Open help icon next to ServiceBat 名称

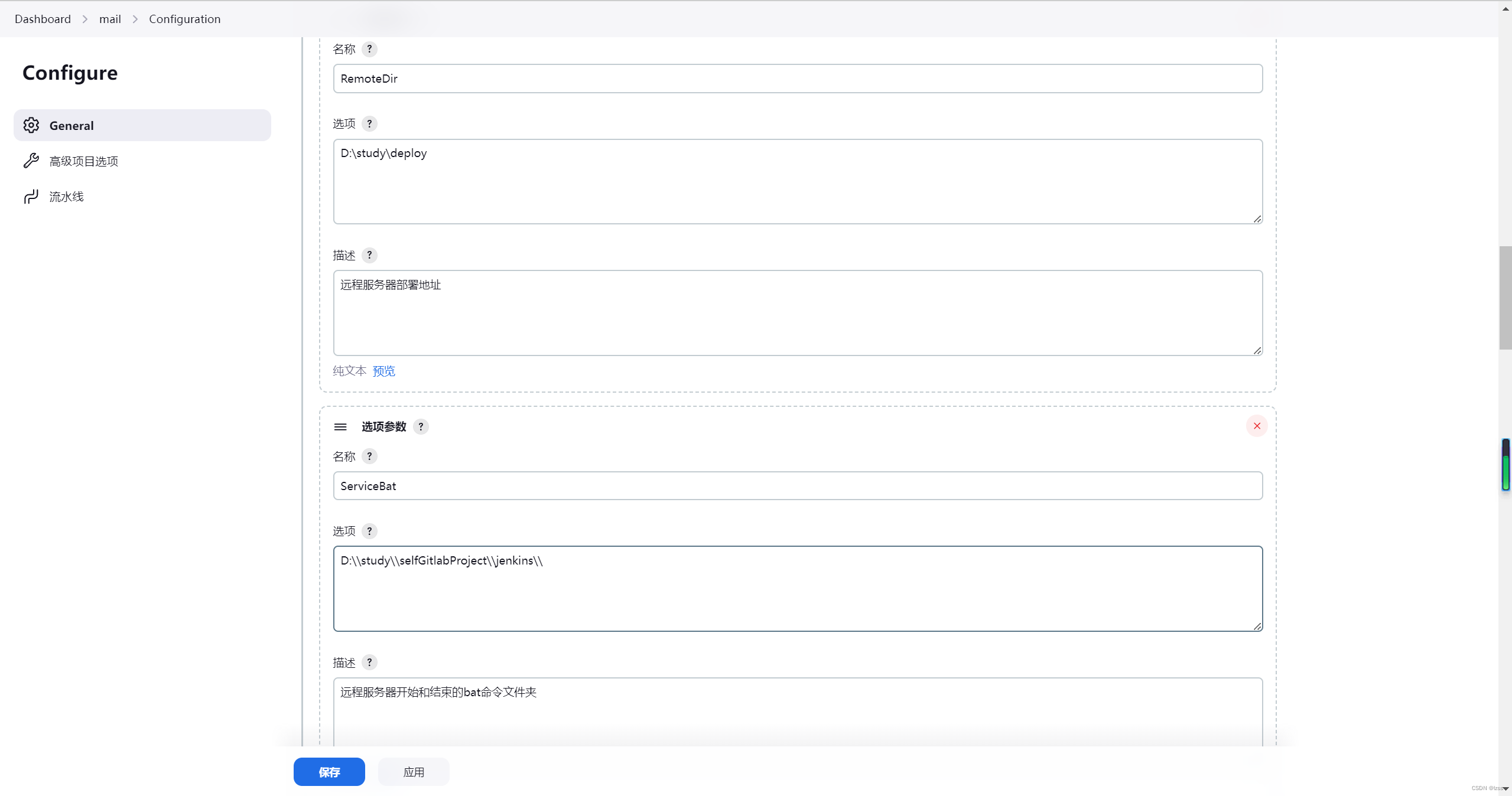click(x=369, y=456)
